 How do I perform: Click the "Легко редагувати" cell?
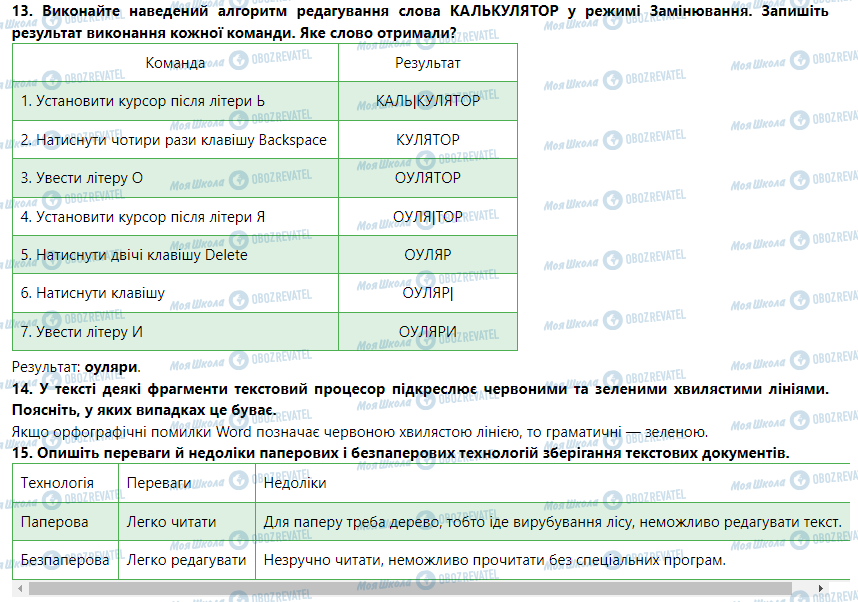pos(186,561)
